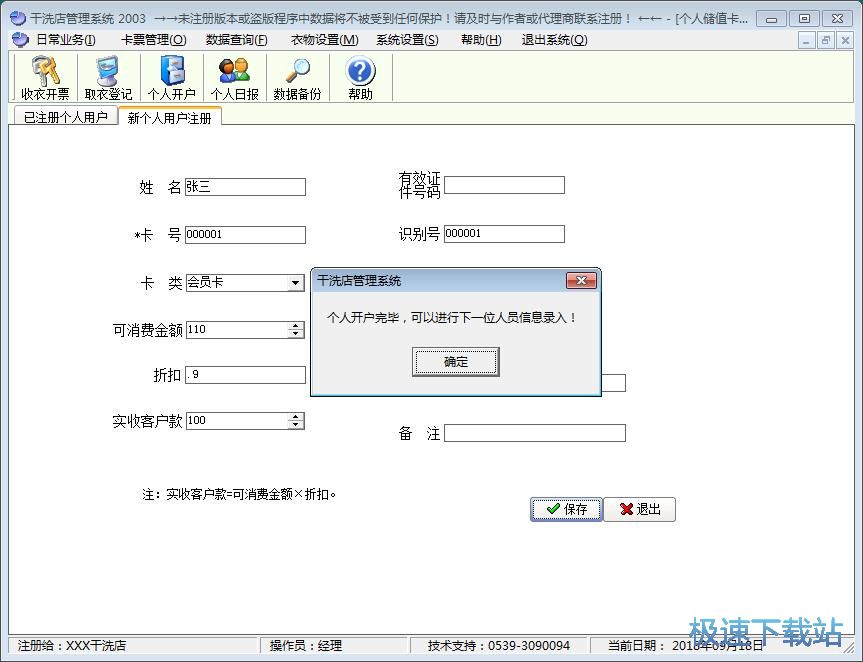Click the 注册给：XXX干洗店 status entry
This screenshot has width=863, height=662.
coord(72,645)
